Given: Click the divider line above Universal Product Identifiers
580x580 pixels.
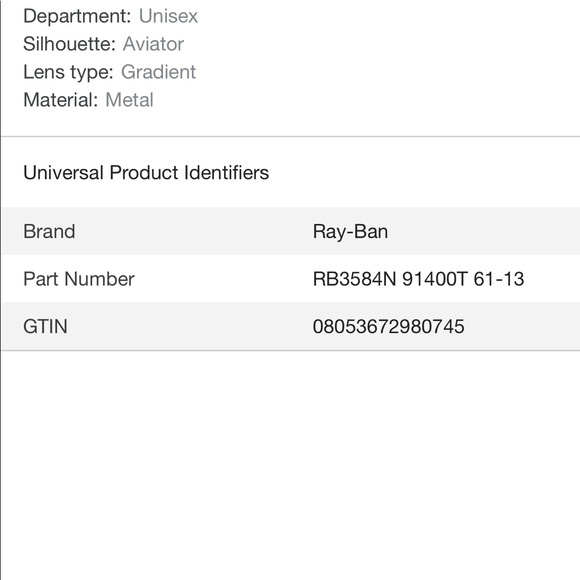Looking at the screenshot, I should point(291,136).
